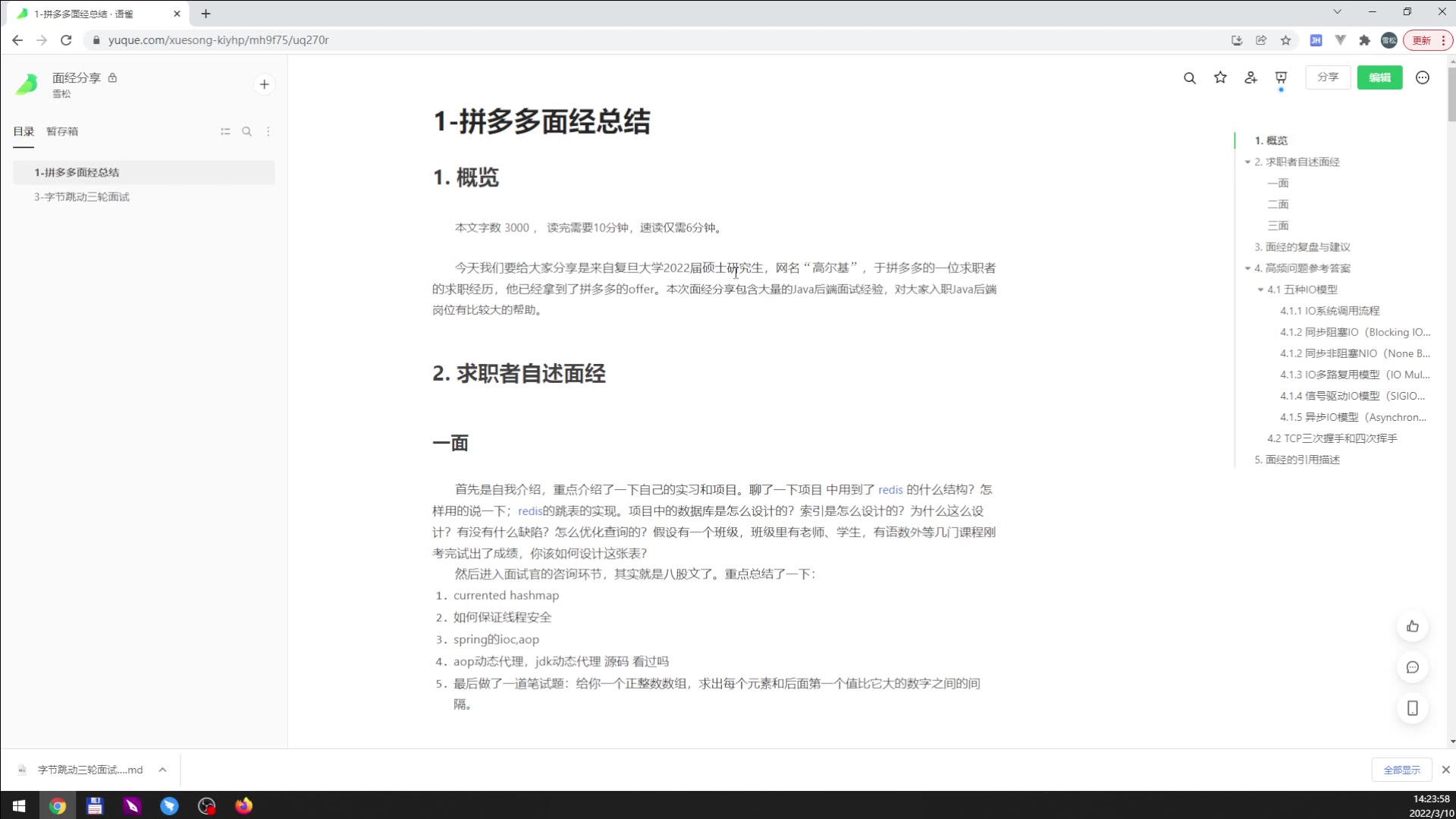Viewport: 1456px width, 819px height.
Task: Collapse 4.1 五种IO模型 outline section
Action: point(1260,289)
